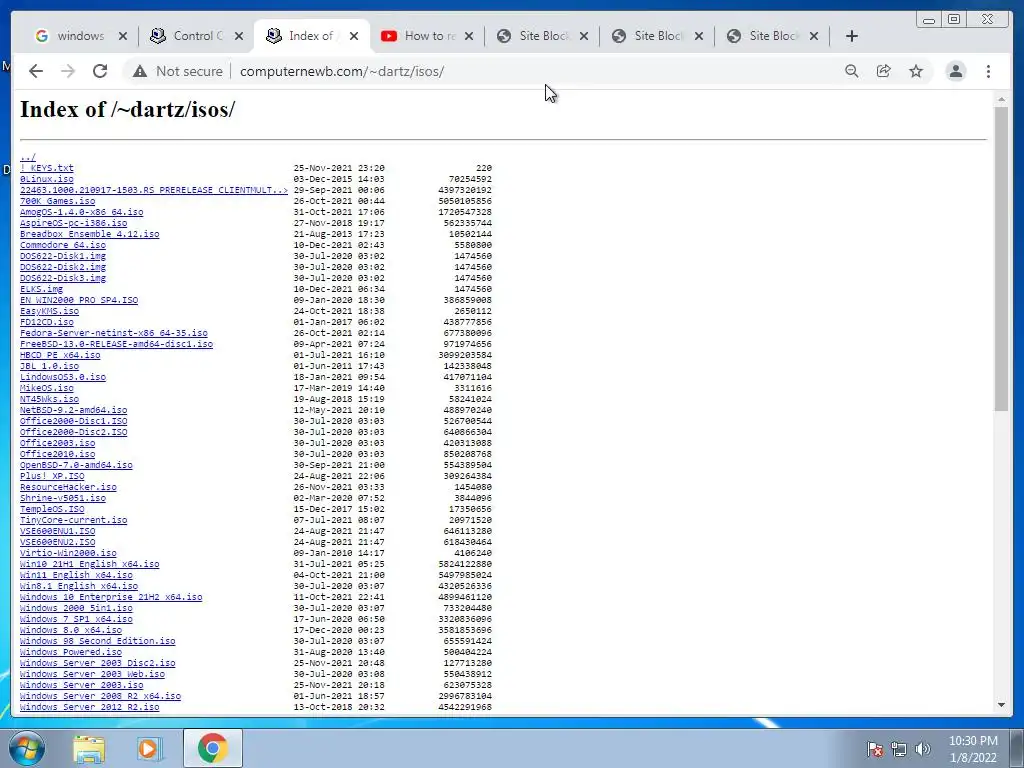Download FreeBSD-13.0-RELEASE-amd64-disc1.iso
Viewport: 1024px width, 768px height.
(116, 344)
